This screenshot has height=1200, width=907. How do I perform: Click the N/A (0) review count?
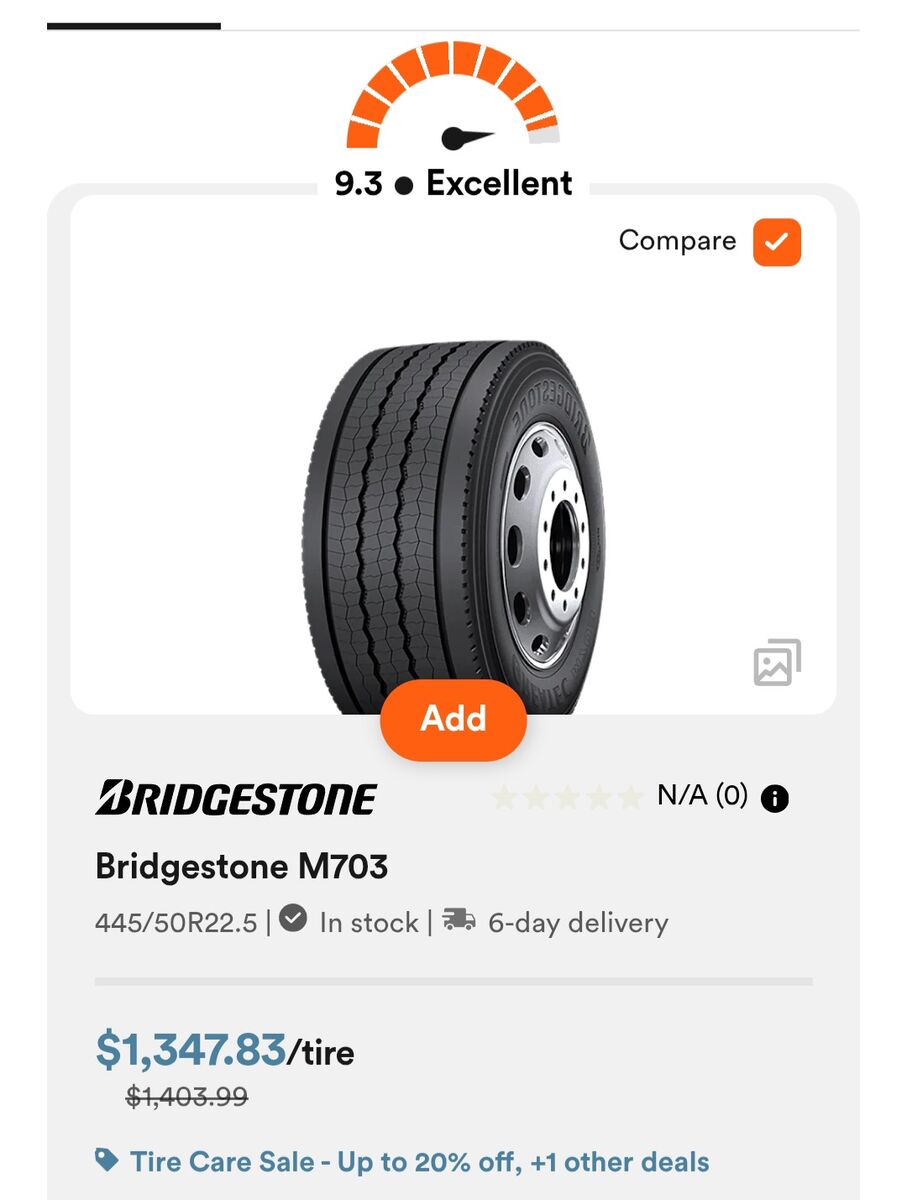(x=702, y=796)
